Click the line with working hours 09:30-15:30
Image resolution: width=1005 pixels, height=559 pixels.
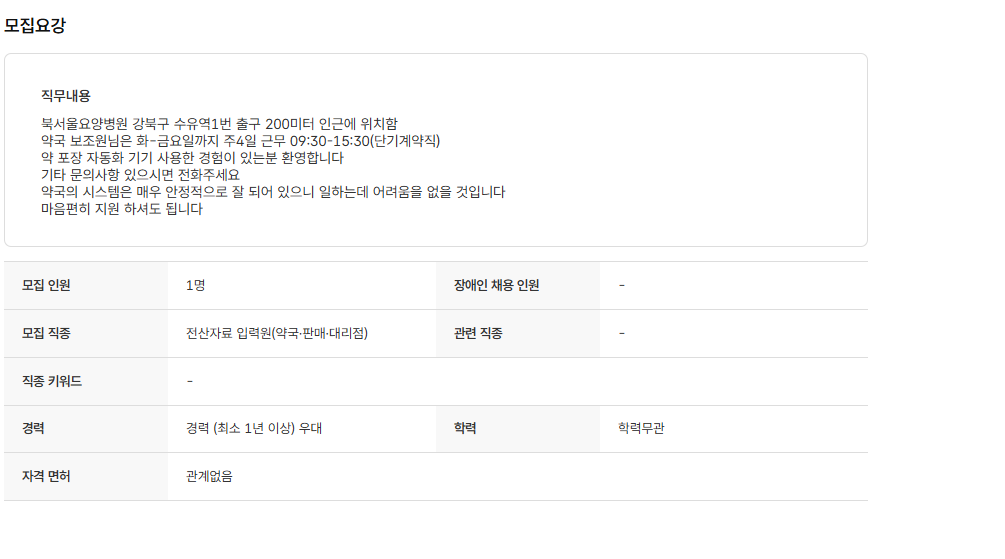point(240,141)
